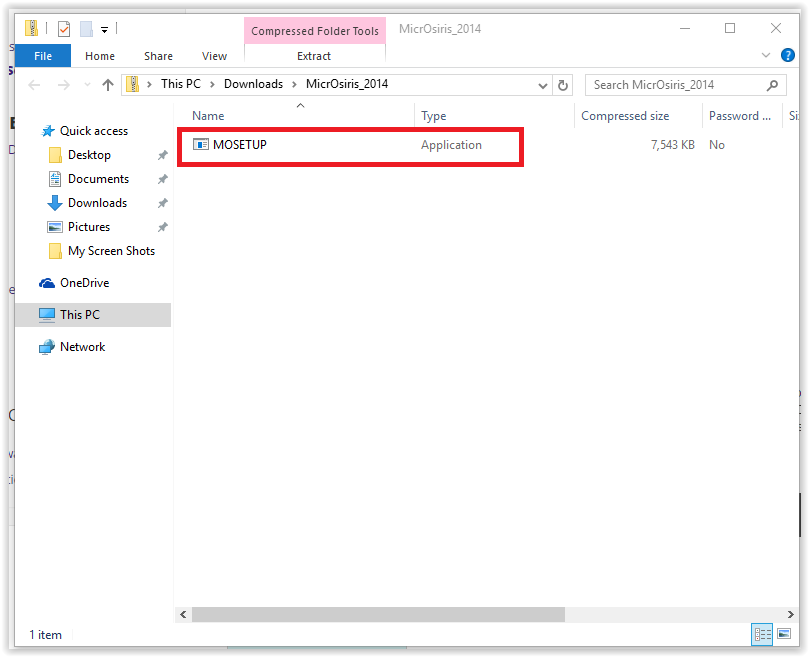Switch to the Home ribbon tab
The image size is (809, 657).
[100, 56]
